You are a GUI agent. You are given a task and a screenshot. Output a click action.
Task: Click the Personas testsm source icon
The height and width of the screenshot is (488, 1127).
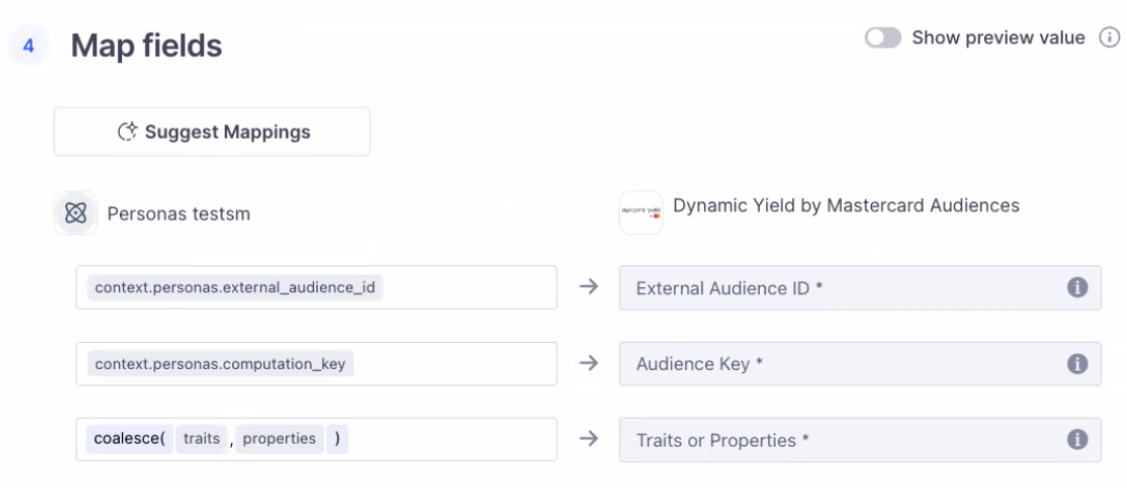point(75,213)
